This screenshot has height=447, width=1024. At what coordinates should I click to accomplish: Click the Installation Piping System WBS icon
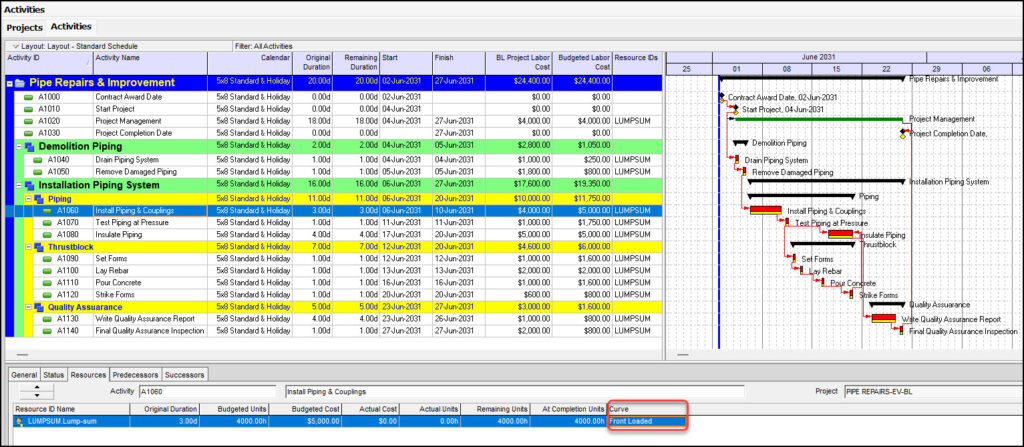pyautogui.click(x=29, y=186)
